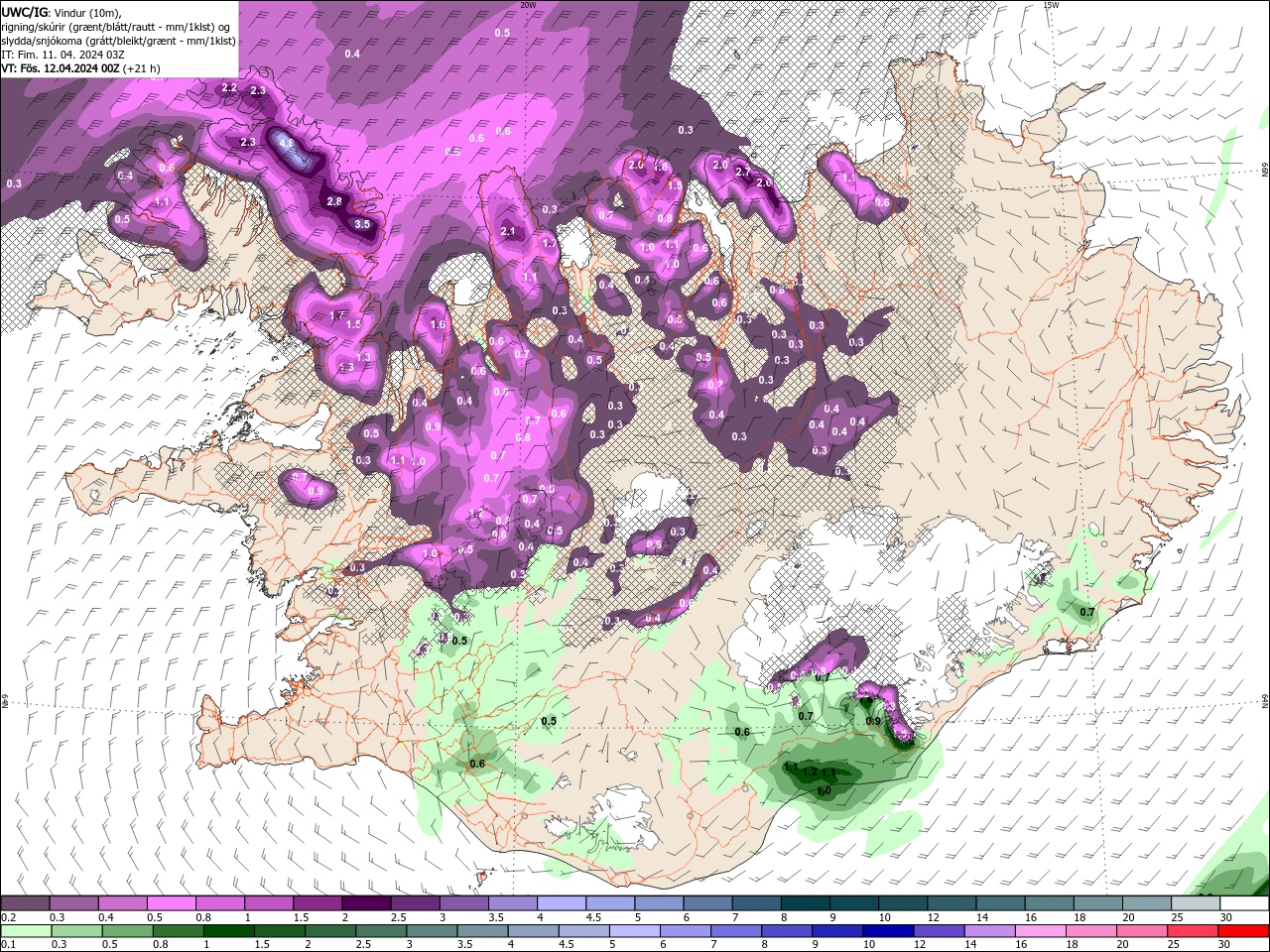Click the bright red 30 rain scale swatch

pyautogui.click(x=1243, y=931)
